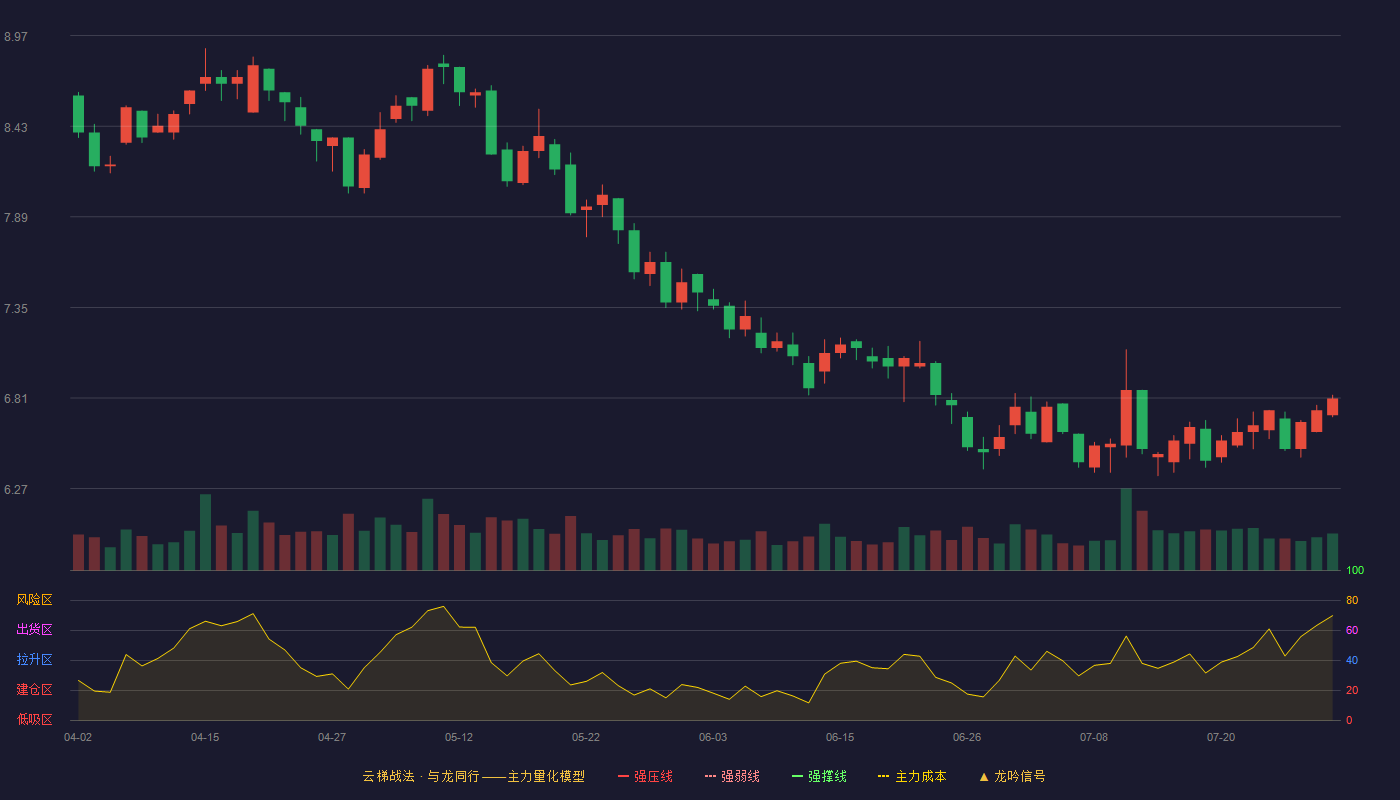
Task: Click the 07-20 date label
Action: [1221, 737]
